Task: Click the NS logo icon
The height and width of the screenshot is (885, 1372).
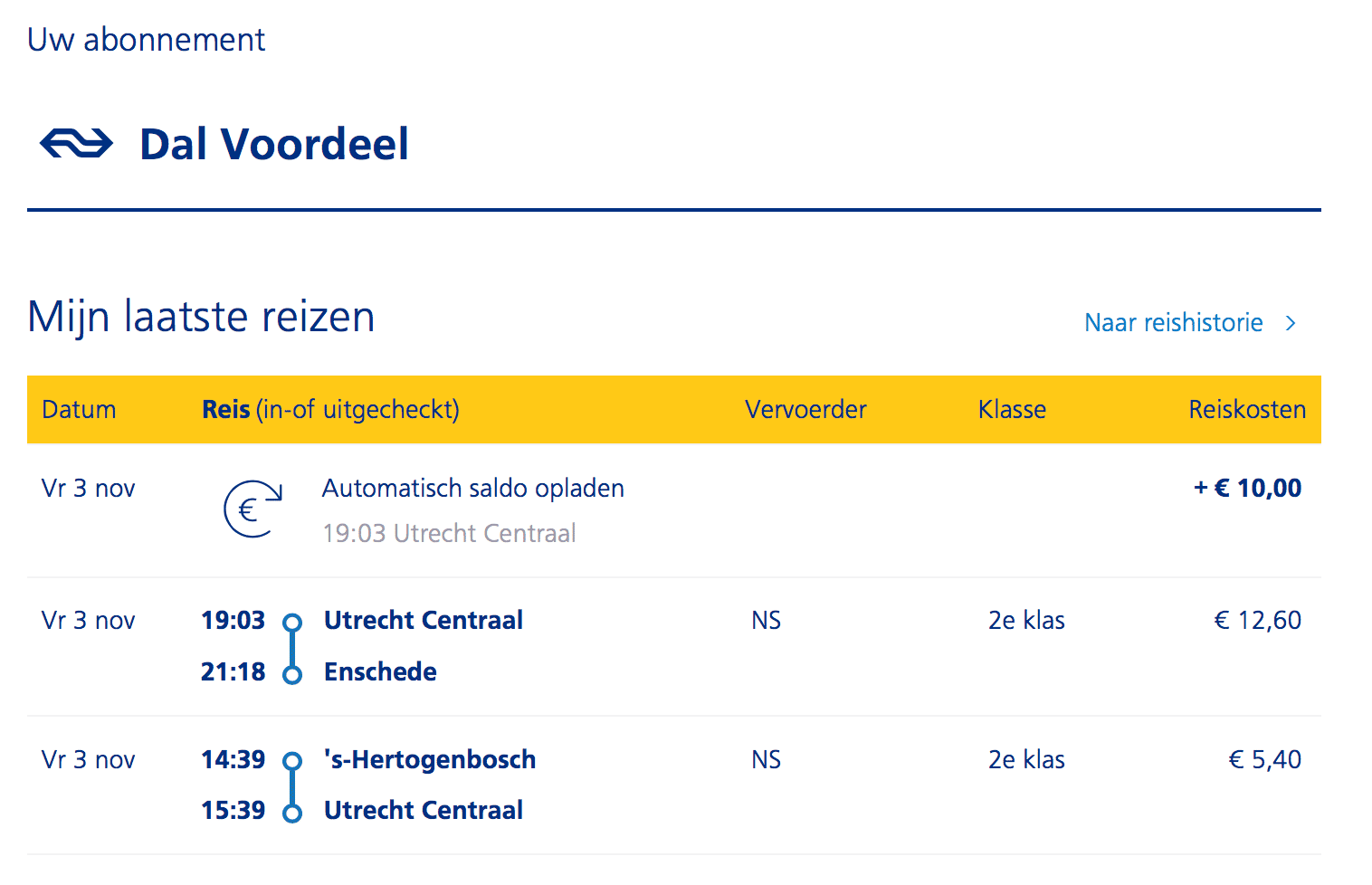Action: [76, 143]
